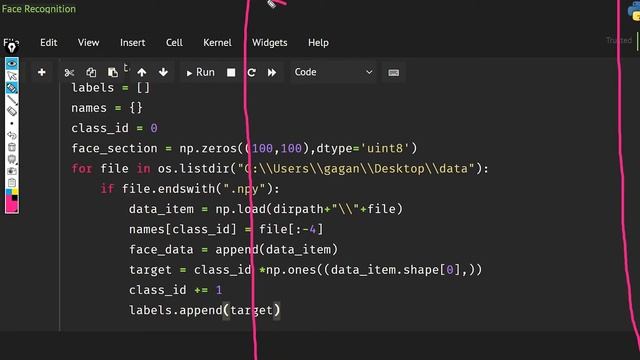Pick the black color swatch
The height and width of the screenshot is (360, 640).
point(15,198)
